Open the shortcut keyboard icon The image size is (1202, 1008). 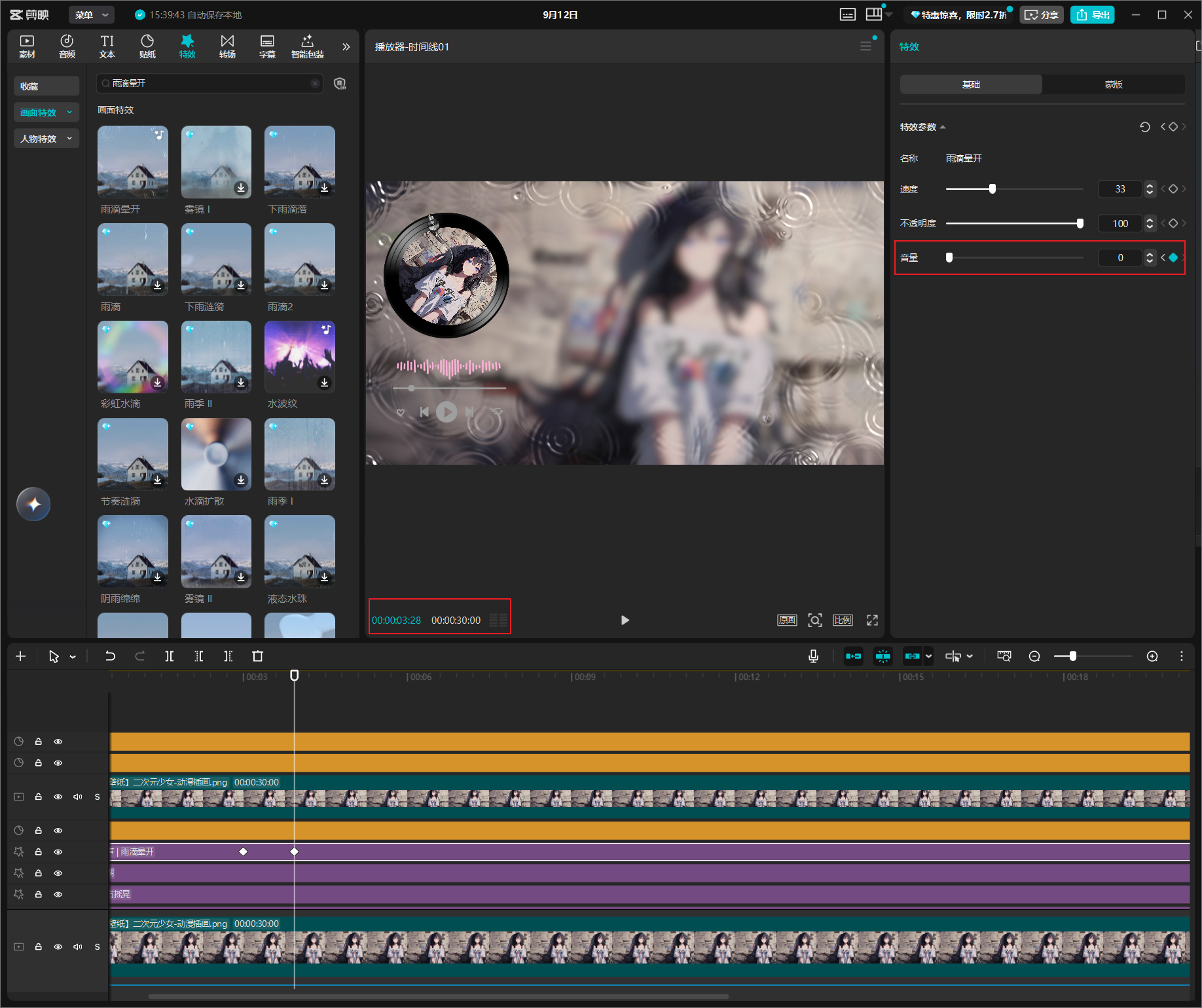848,14
